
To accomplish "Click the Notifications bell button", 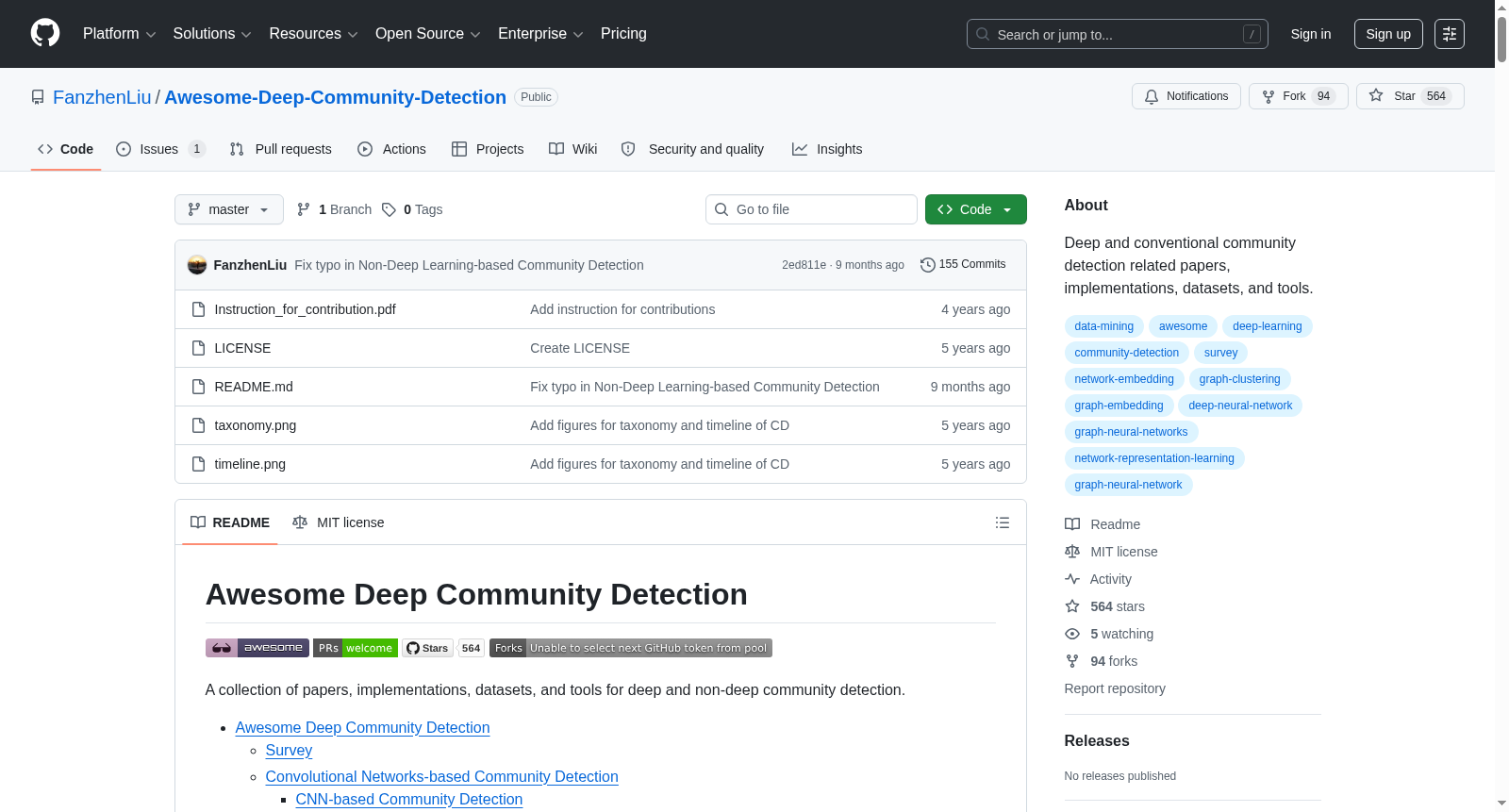I will tap(1186, 96).
